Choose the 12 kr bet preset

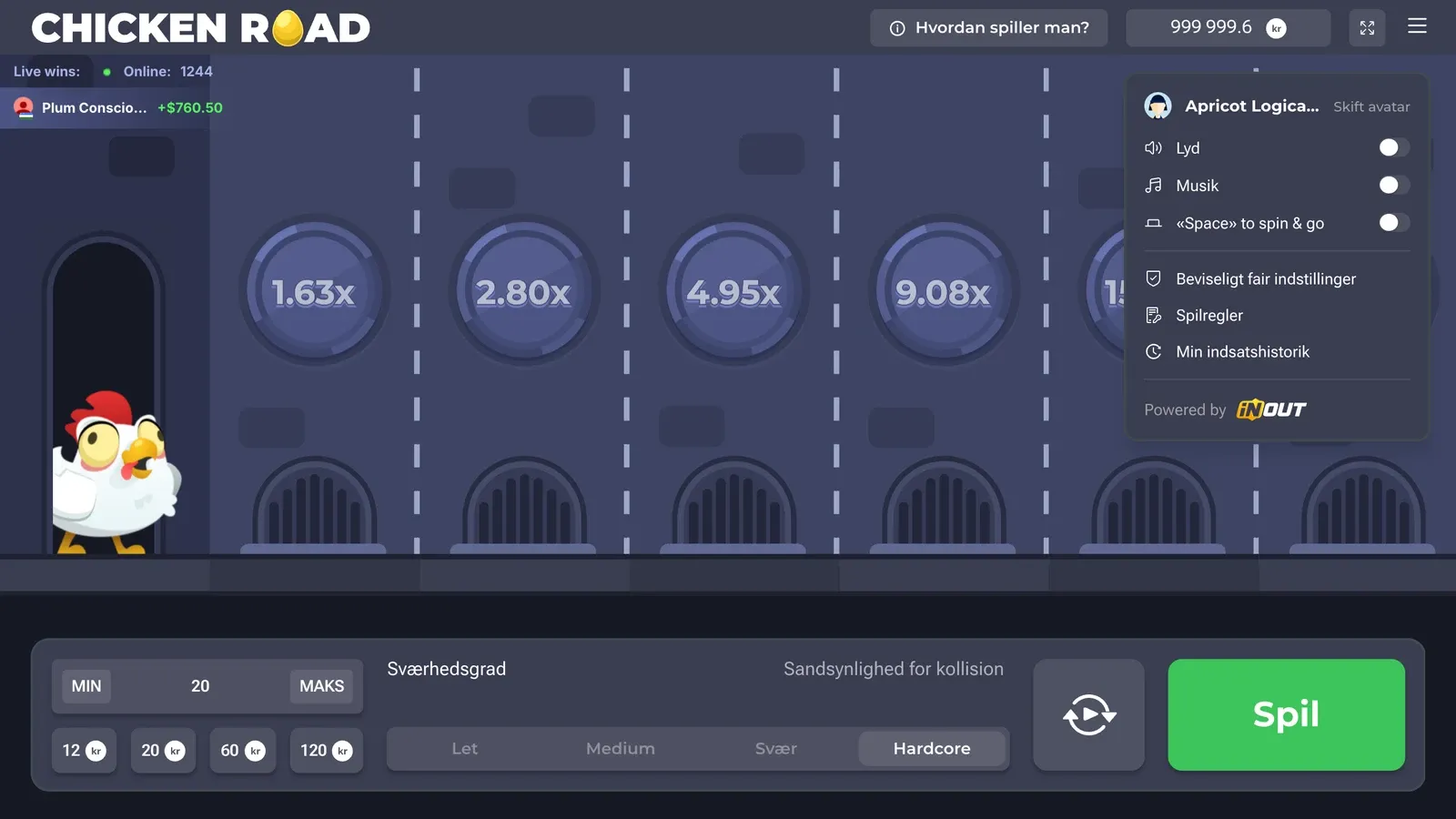[84, 751]
